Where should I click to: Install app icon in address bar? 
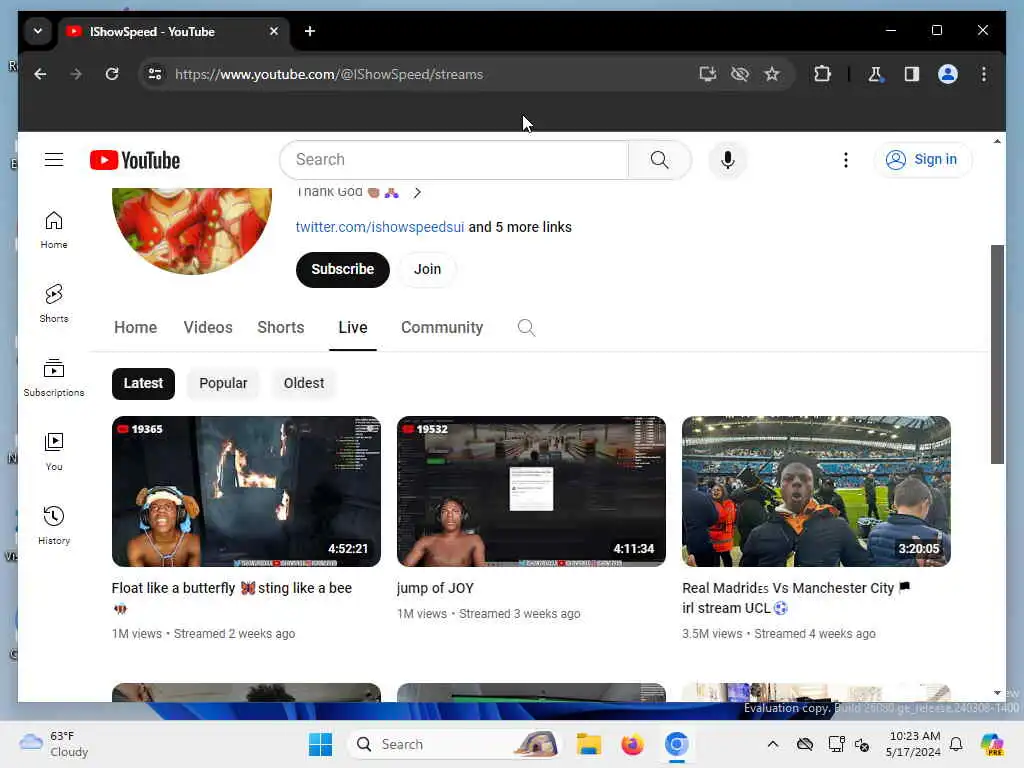tap(708, 74)
